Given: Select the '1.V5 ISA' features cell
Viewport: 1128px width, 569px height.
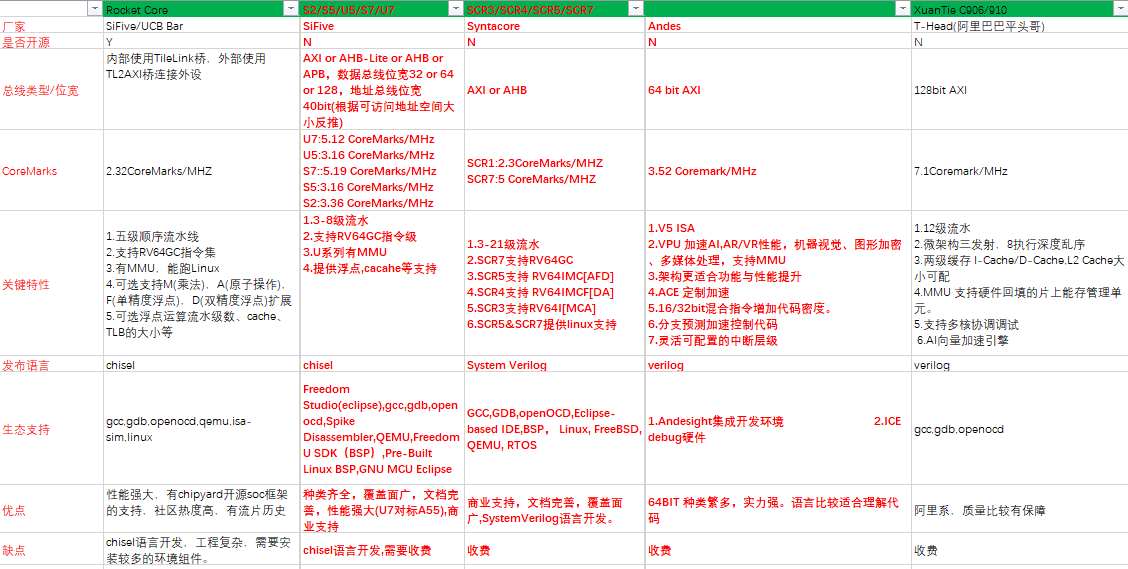Looking at the screenshot, I should 778,283.
